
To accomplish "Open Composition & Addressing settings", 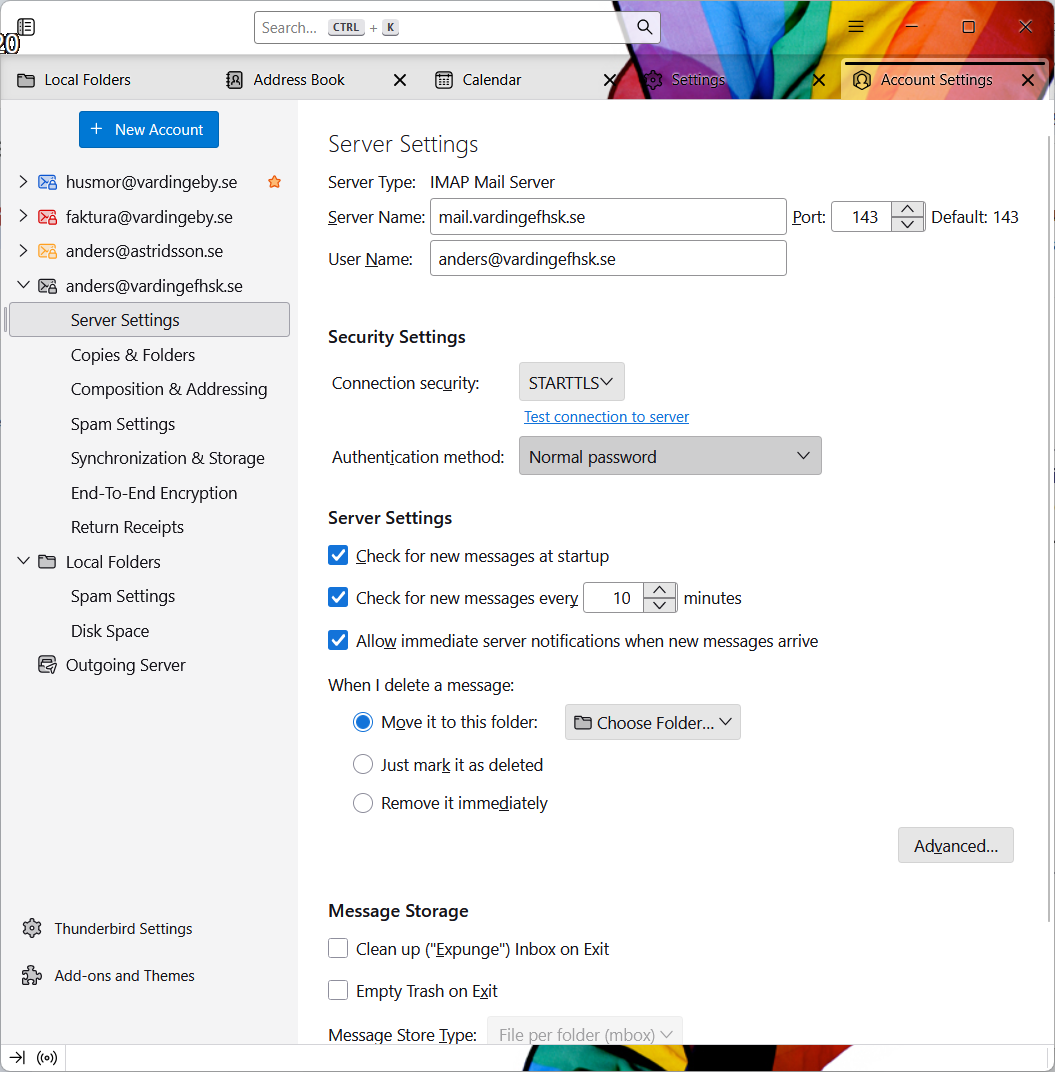I will click(169, 389).
